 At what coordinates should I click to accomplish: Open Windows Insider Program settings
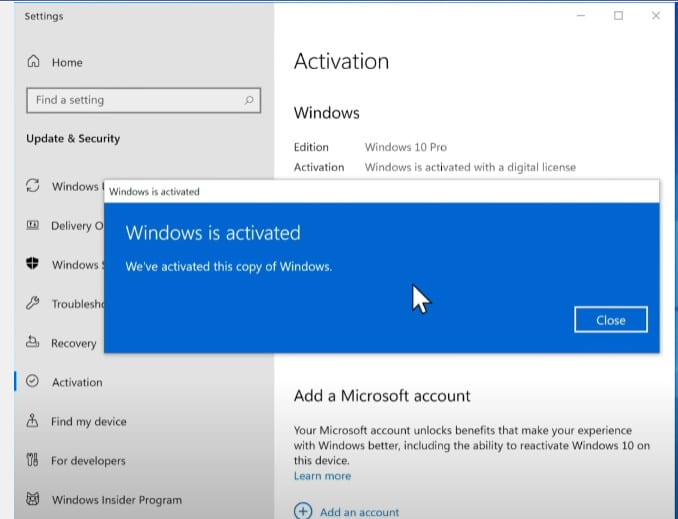[117, 500]
